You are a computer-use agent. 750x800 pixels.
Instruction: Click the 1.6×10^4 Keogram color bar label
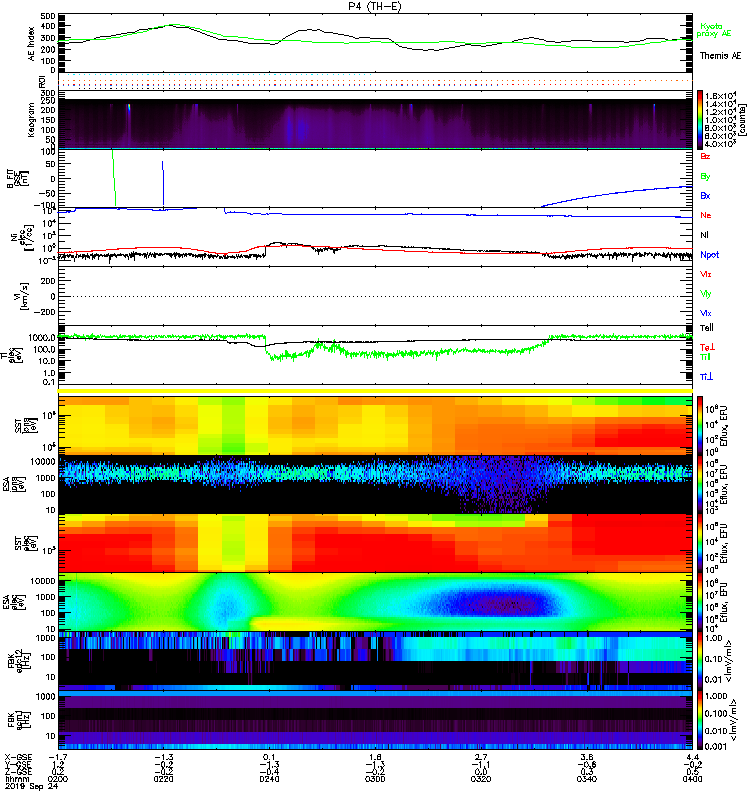[x=720, y=95]
